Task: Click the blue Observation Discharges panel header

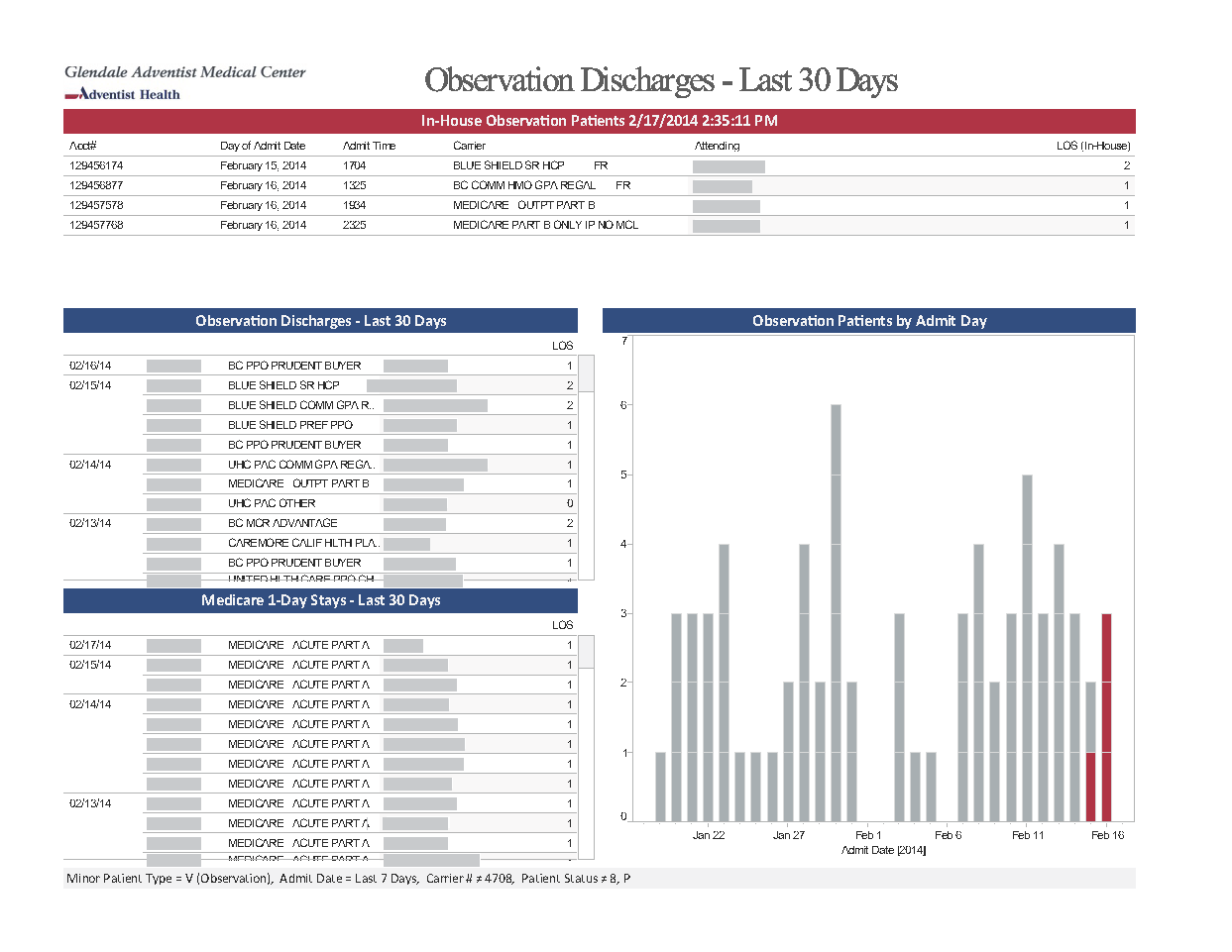Action: coord(320,321)
